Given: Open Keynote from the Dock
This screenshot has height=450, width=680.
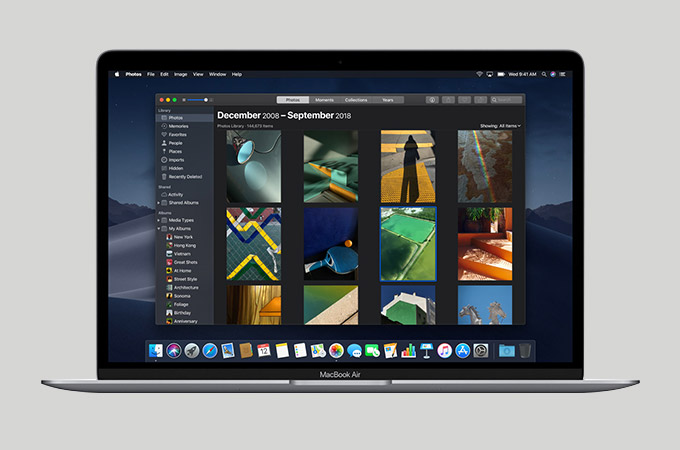Looking at the screenshot, I should [x=426, y=351].
